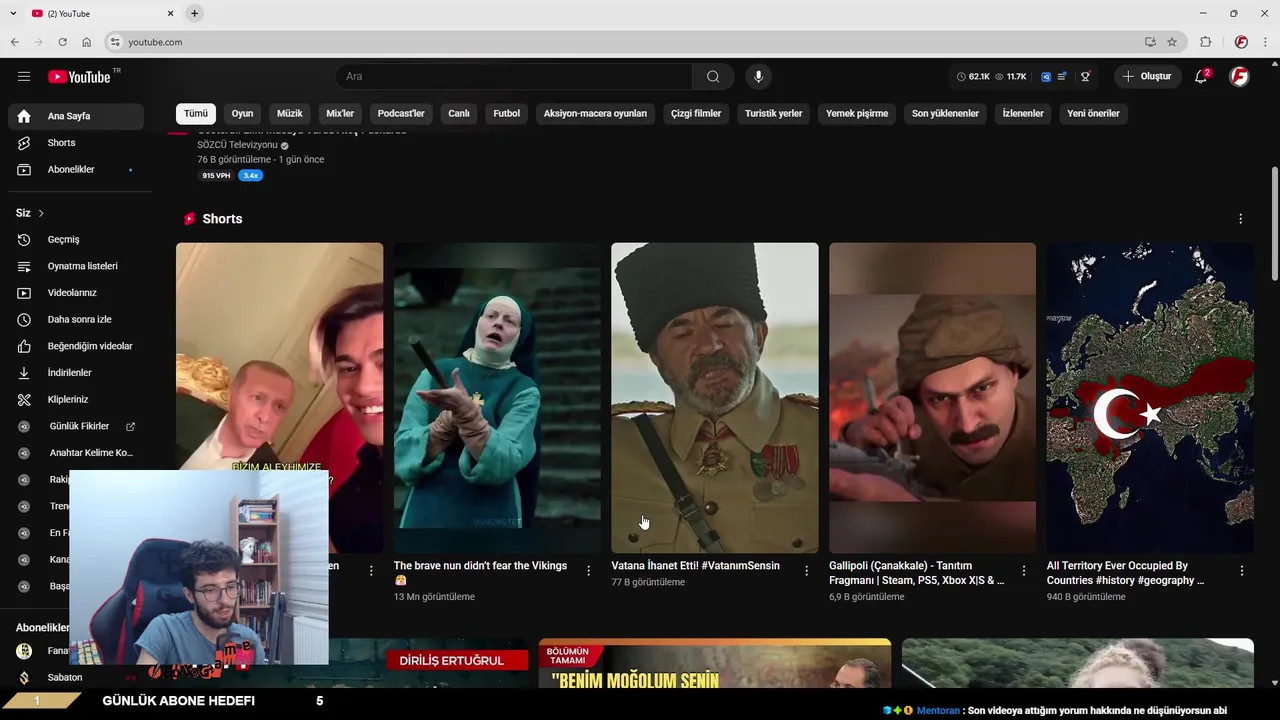
Task: Open the notifications bell
Action: (x=1202, y=77)
